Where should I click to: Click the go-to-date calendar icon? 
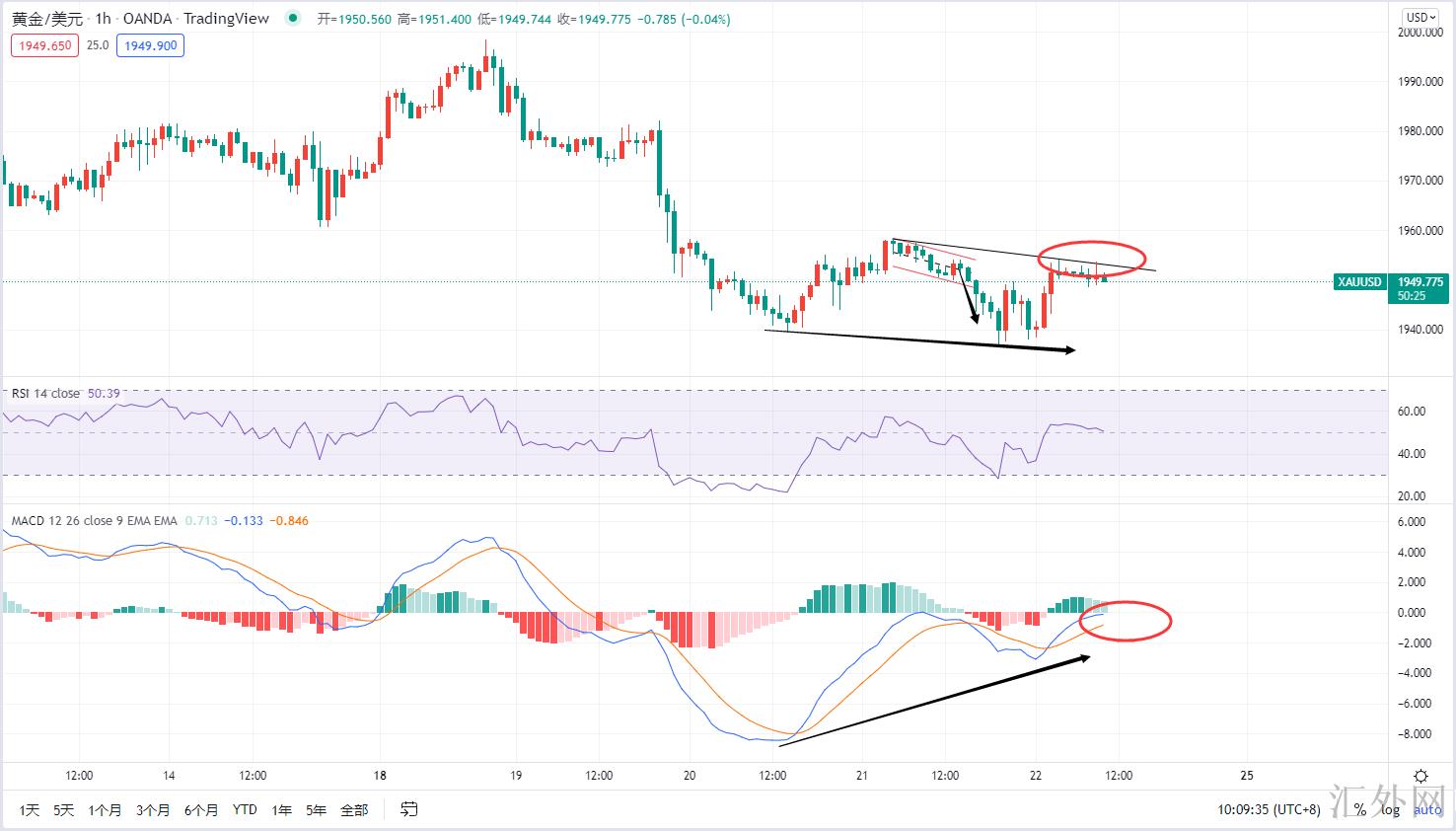point(408,809)
